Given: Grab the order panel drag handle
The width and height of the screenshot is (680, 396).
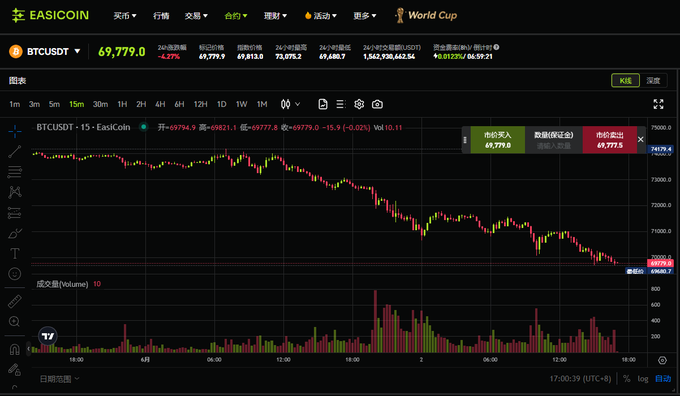Looking at the screenshot, I should tap(465, 140).
